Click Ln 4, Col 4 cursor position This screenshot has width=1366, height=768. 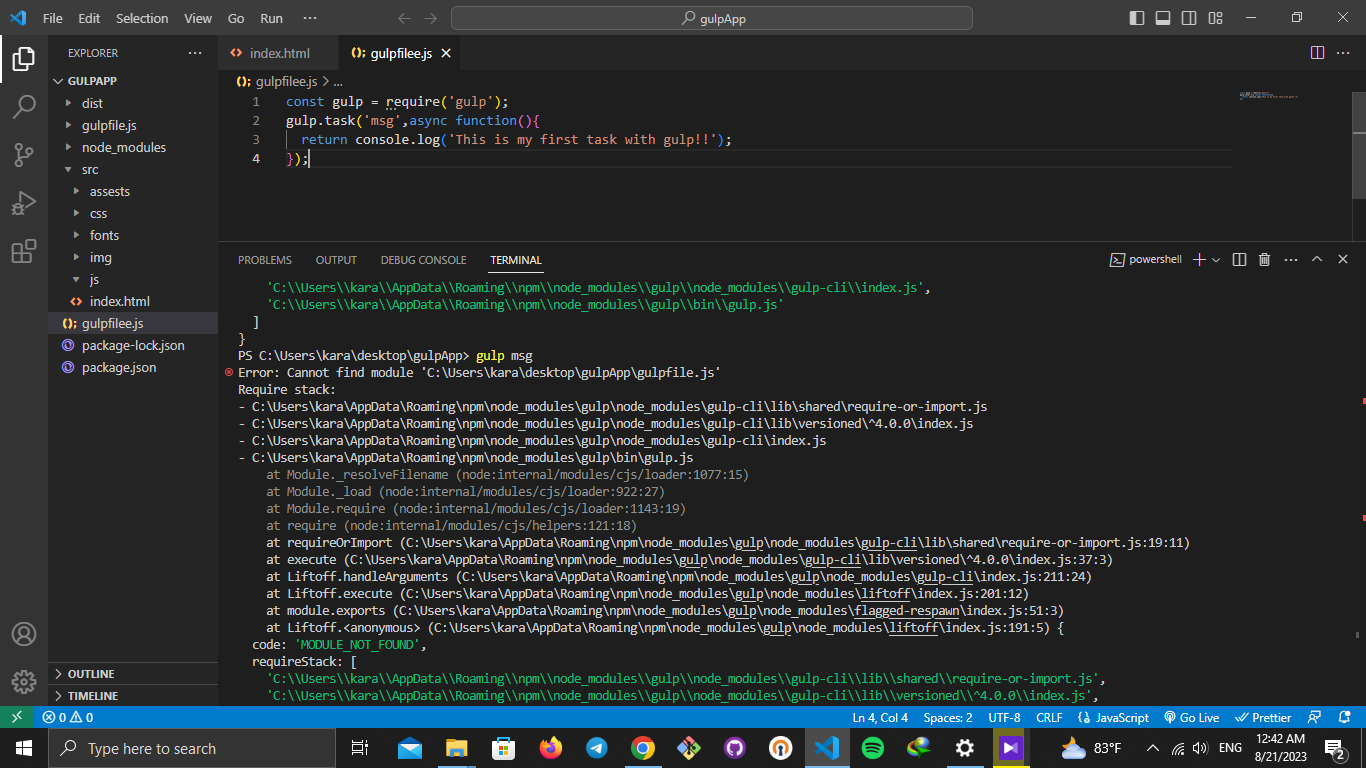880,717
